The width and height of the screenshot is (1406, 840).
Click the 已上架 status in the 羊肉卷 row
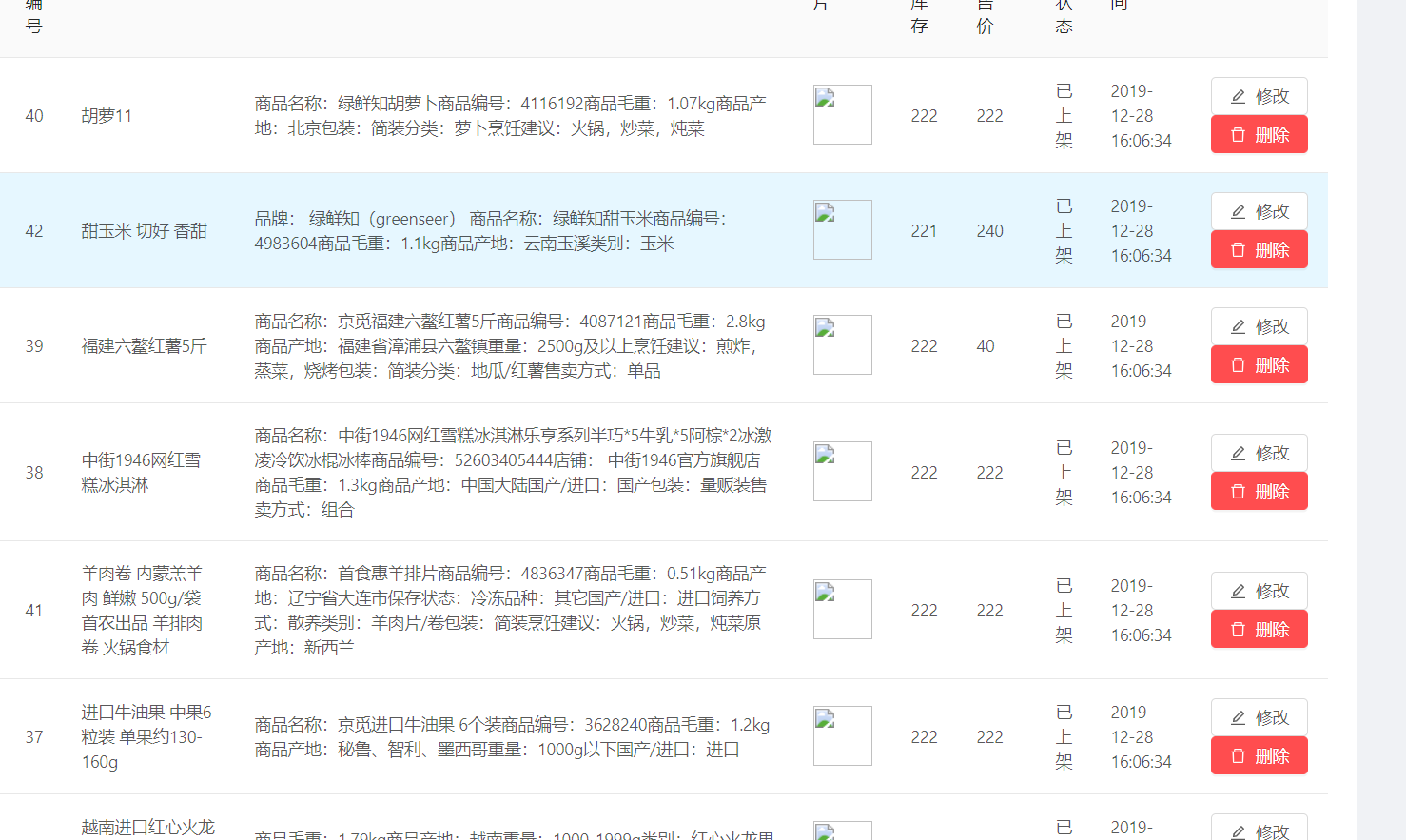(x=1064, y=611)
